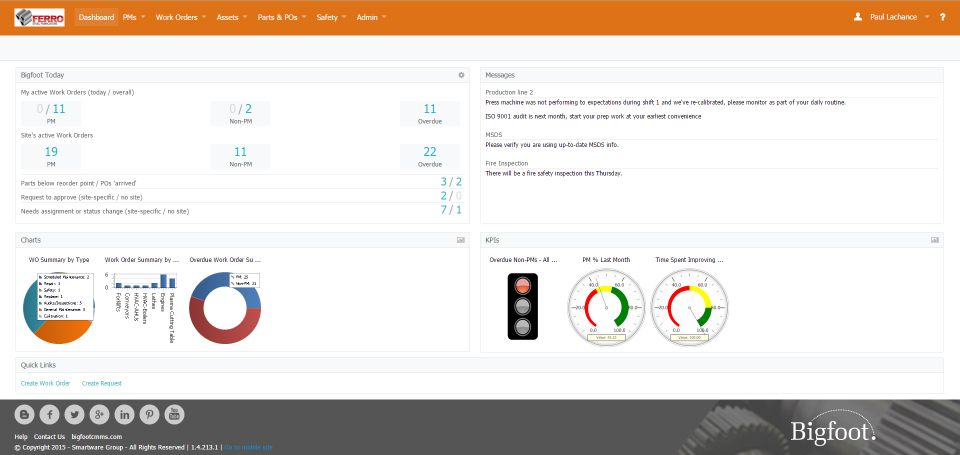Image resolution: width=960 pixels, height=455 pixels.
Task: Click the help question mark icon
Action: pos(943,17)
